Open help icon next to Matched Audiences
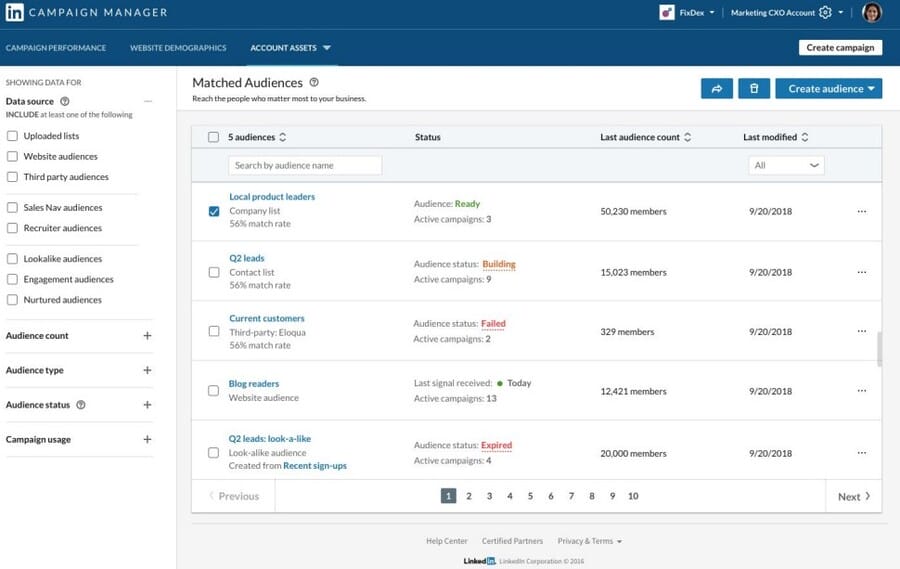This screenshot has height=569, width=900. click(x=314, y=83)
